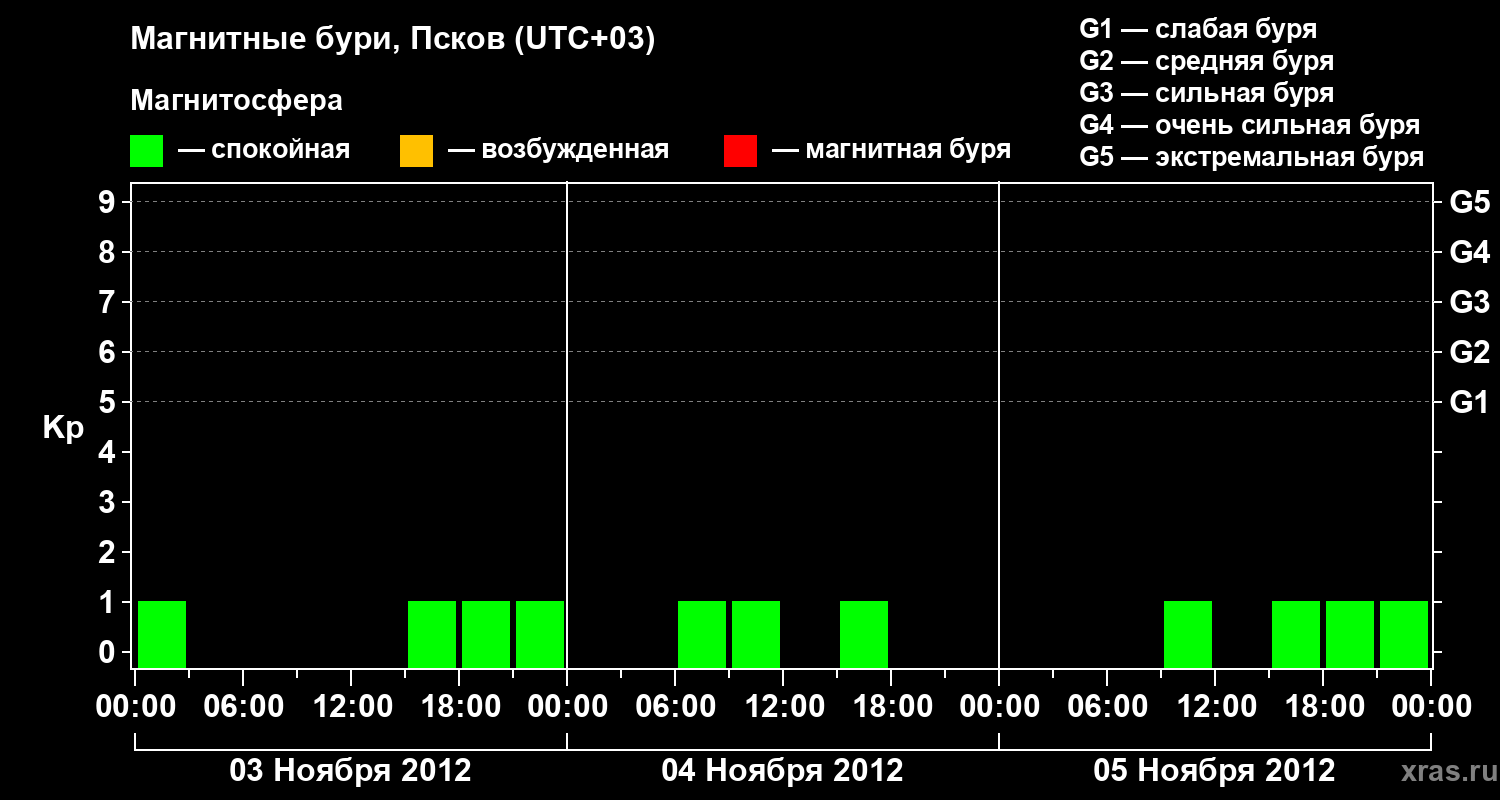
Task: Click the green bar for 04 Ноября 15:00–18:00
Action: (864, 634)
